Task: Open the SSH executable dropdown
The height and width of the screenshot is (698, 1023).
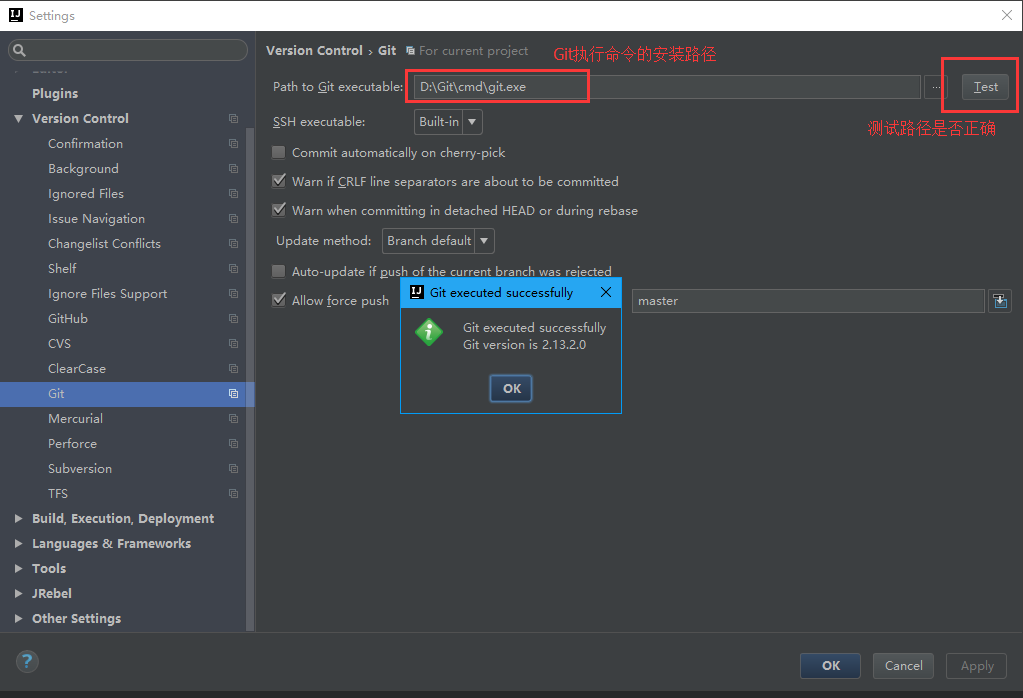Action: pos(448,122)
